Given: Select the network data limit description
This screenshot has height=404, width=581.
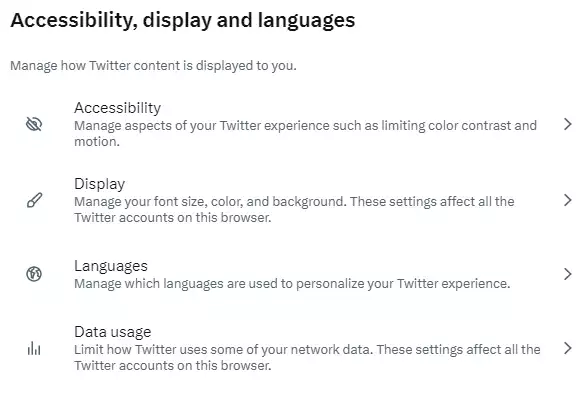Looking at the screenshot, I should [x=307, y=357].
